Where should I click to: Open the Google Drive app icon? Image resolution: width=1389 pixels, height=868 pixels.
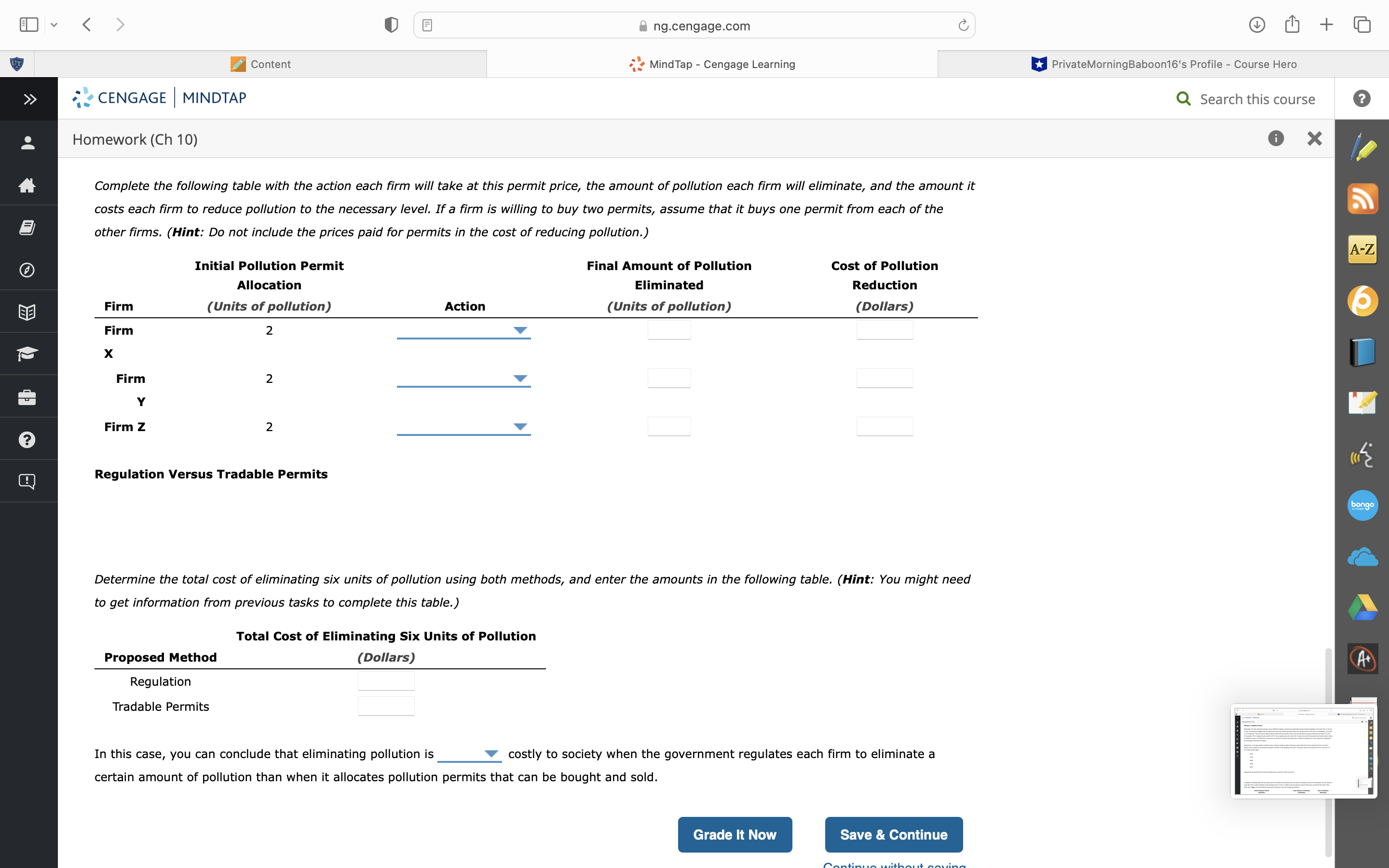tap(1362, 608)
